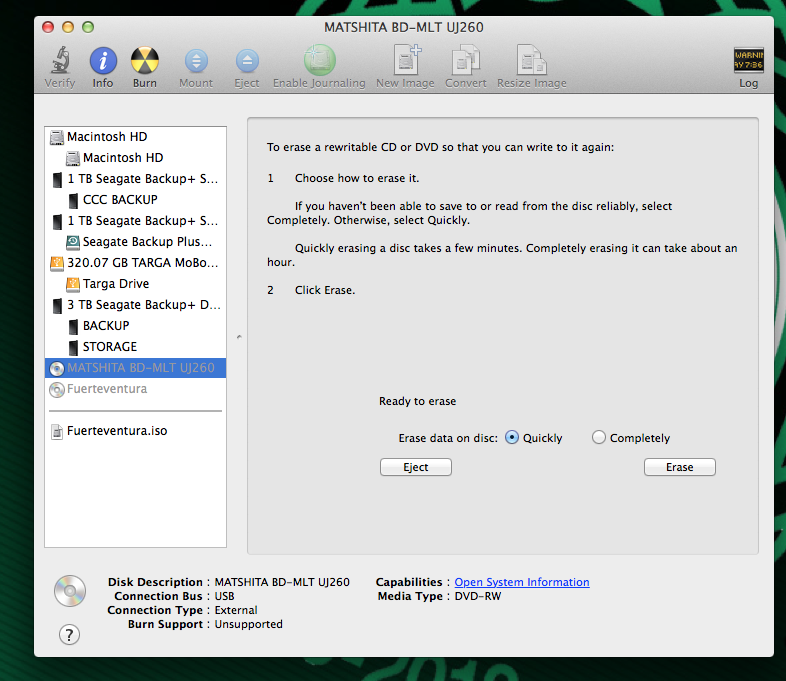Screen dimensions: 786x681
Task: Click the large disc icon beside Disk Description
Action: [x=70, y=591]
